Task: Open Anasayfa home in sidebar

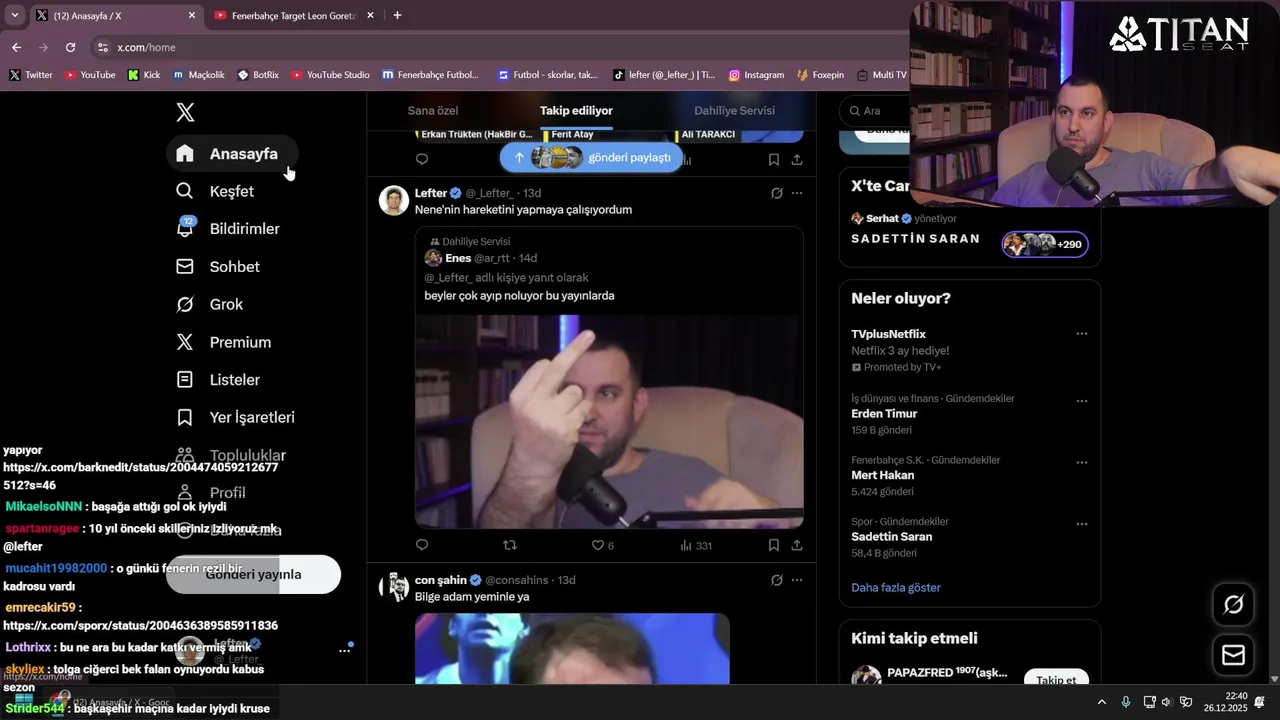Action: (x=232, y=154)
